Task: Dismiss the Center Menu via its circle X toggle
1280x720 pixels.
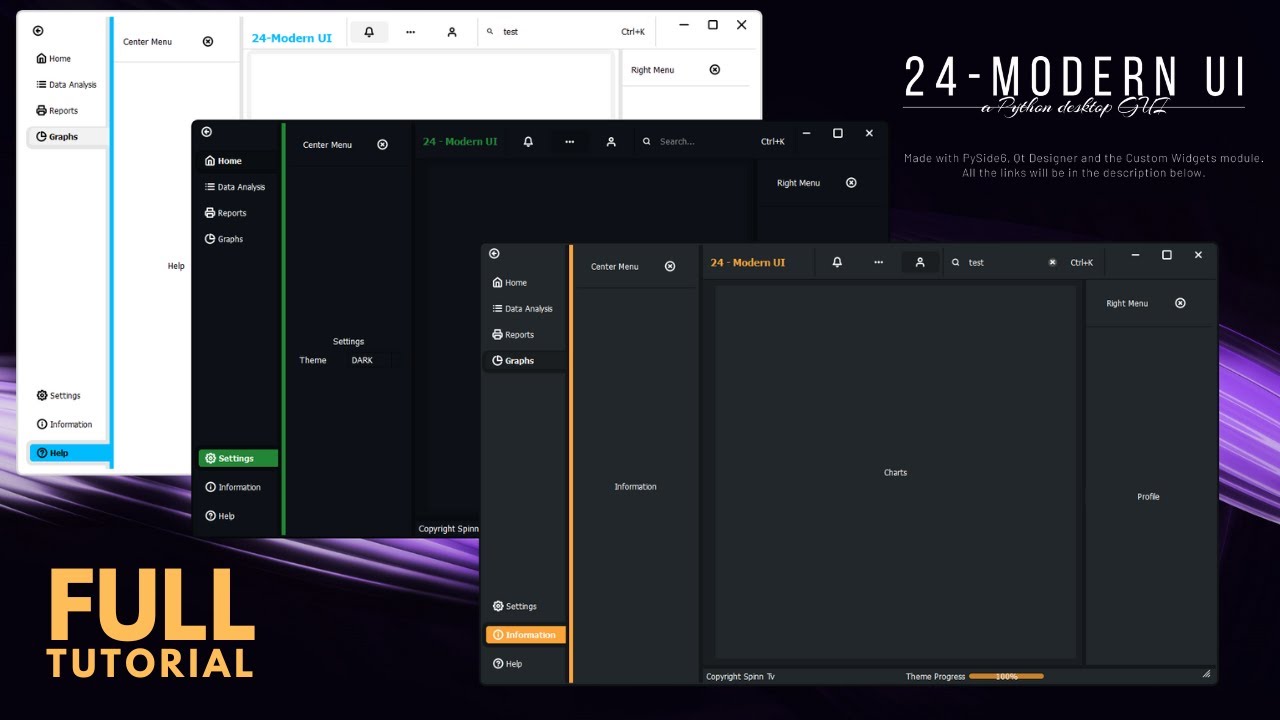Action: (670, 266)
